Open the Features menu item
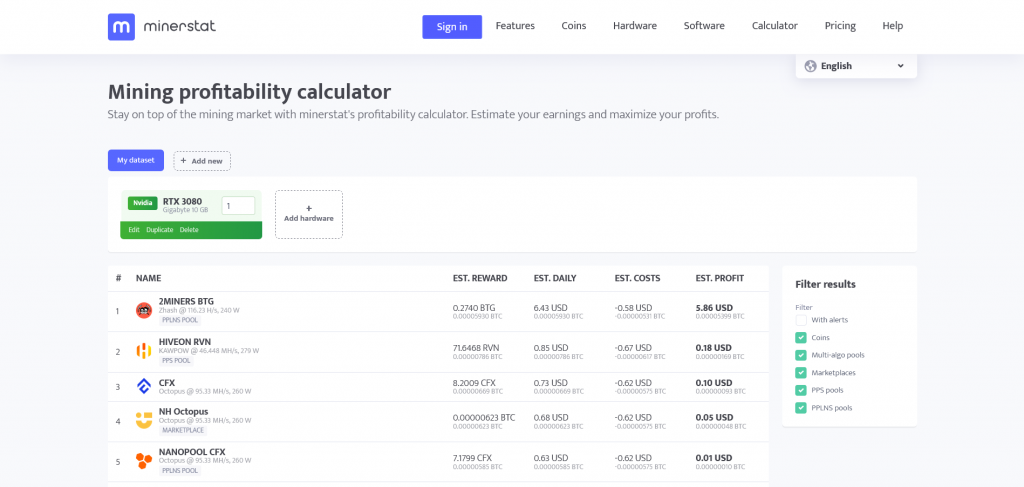The width and height of the screenshot is (1024, 487). (515, 26)
